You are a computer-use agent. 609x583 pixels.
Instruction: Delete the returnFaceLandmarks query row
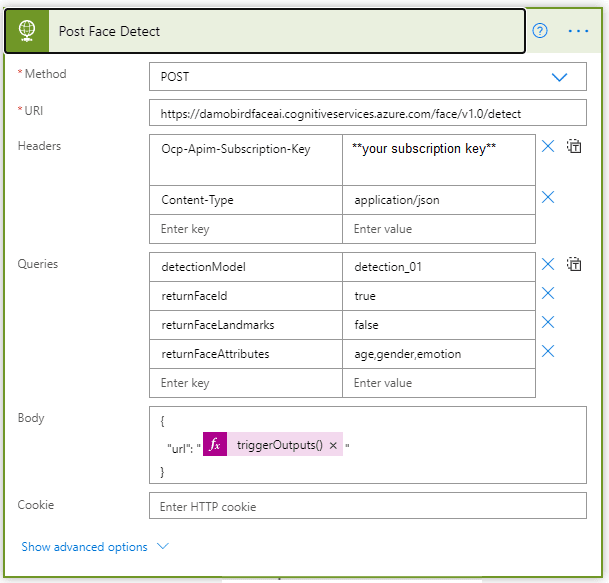point(548,323)
